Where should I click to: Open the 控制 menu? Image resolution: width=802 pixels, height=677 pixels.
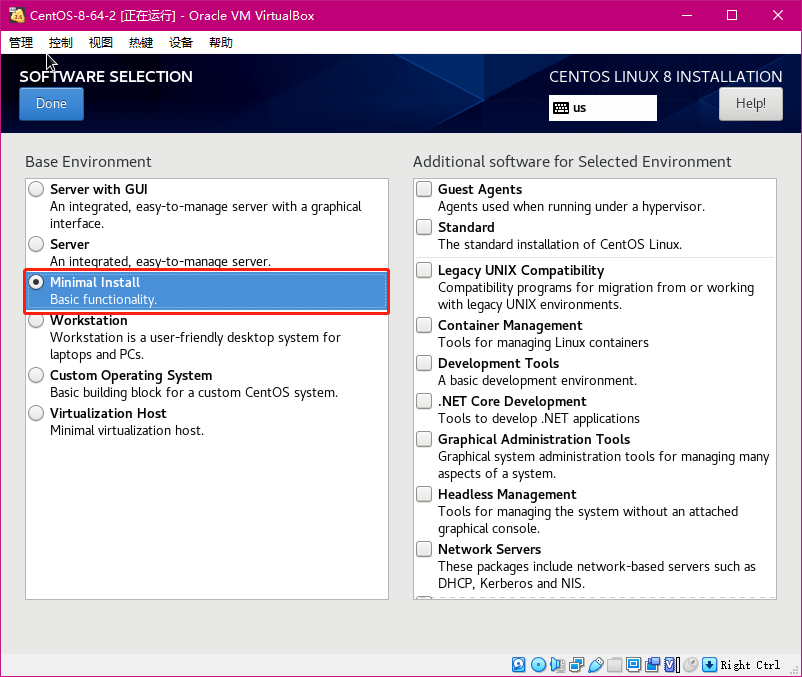(60, 42)
